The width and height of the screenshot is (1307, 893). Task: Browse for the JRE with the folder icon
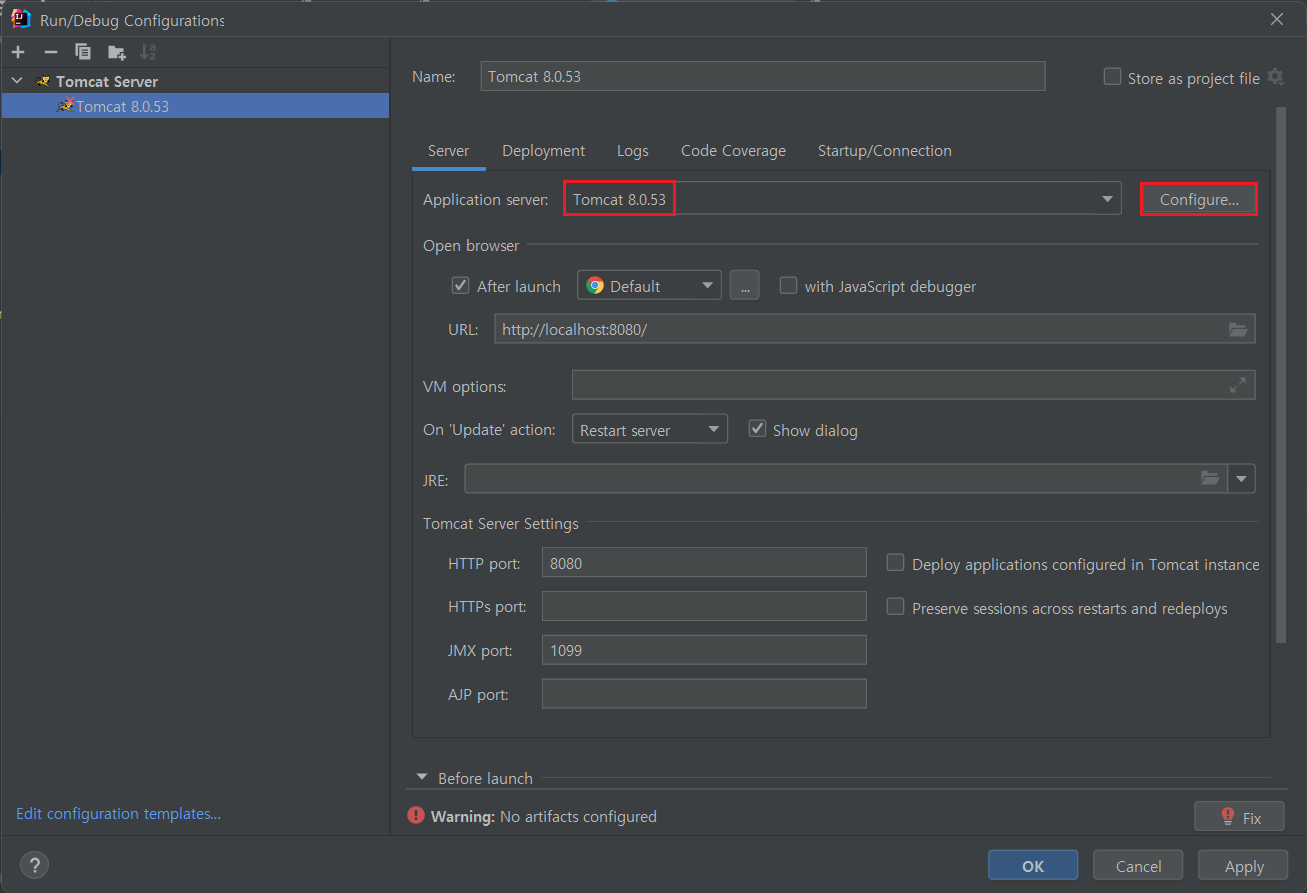coord(1210,479)
